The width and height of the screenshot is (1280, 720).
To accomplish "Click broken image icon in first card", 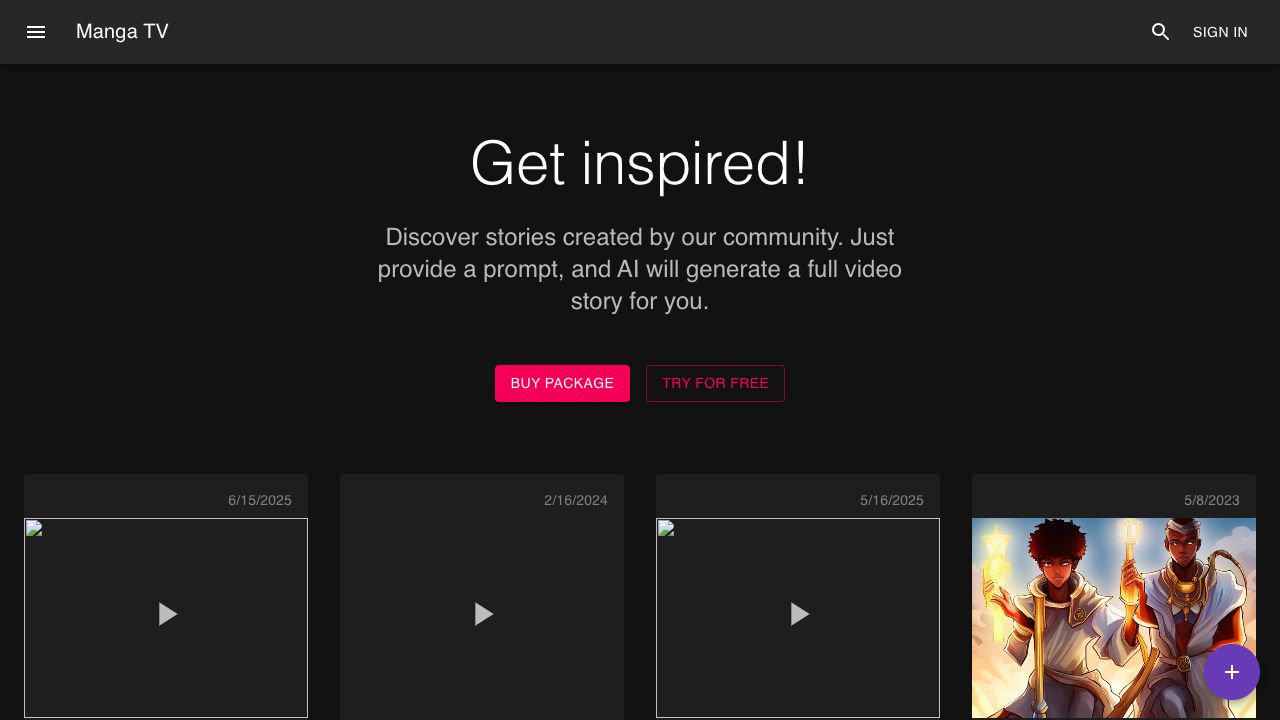I will (x=34, y=529).
